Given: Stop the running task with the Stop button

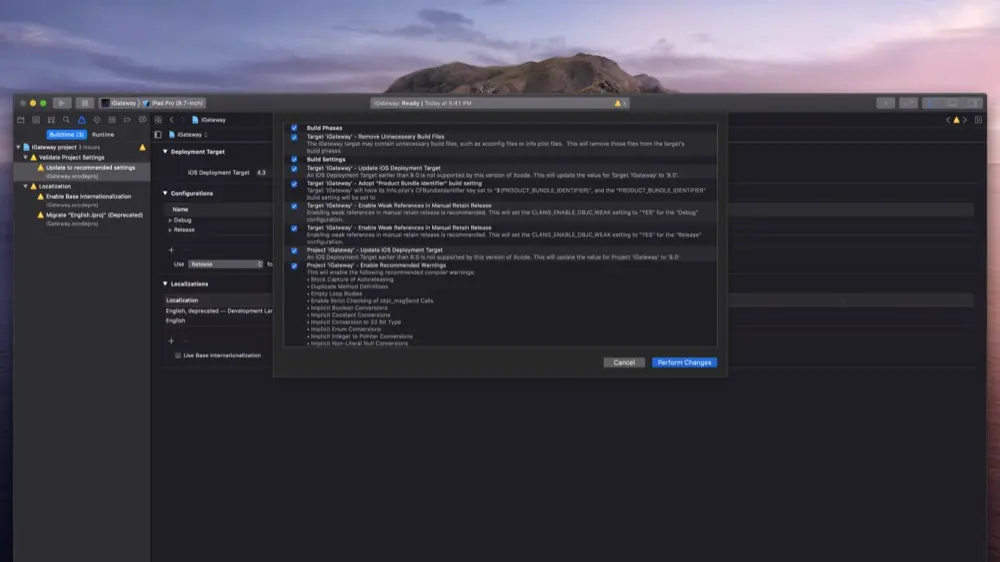Looking at the screenshot, I should click(85, 103).
